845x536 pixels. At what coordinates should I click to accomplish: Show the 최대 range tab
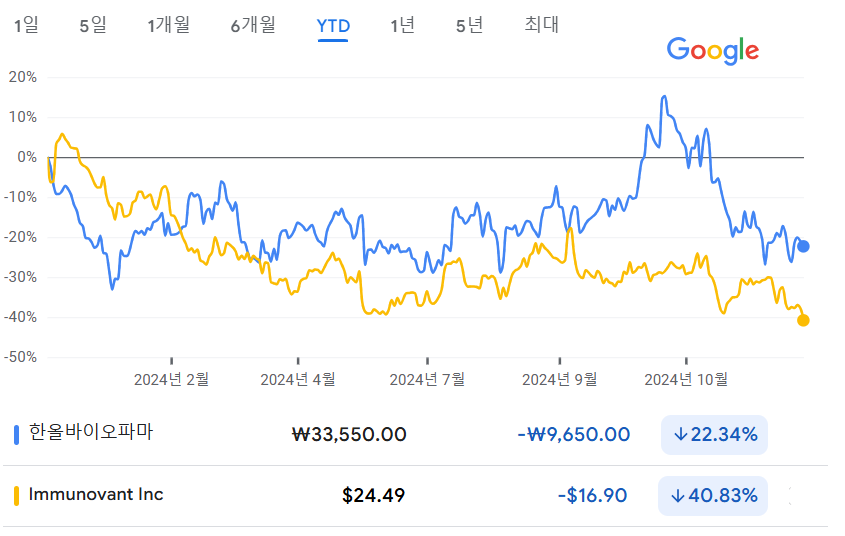(x=541, y=25)
